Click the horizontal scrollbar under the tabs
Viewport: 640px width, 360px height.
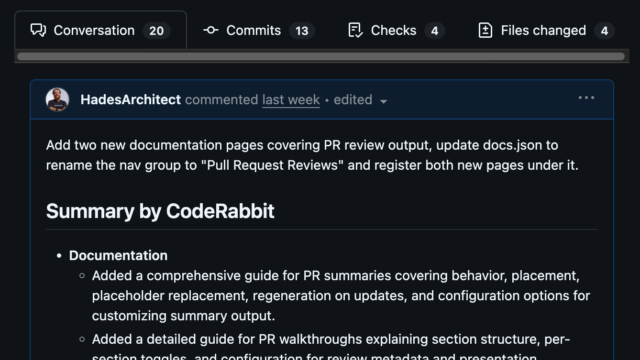click(321, 56)
